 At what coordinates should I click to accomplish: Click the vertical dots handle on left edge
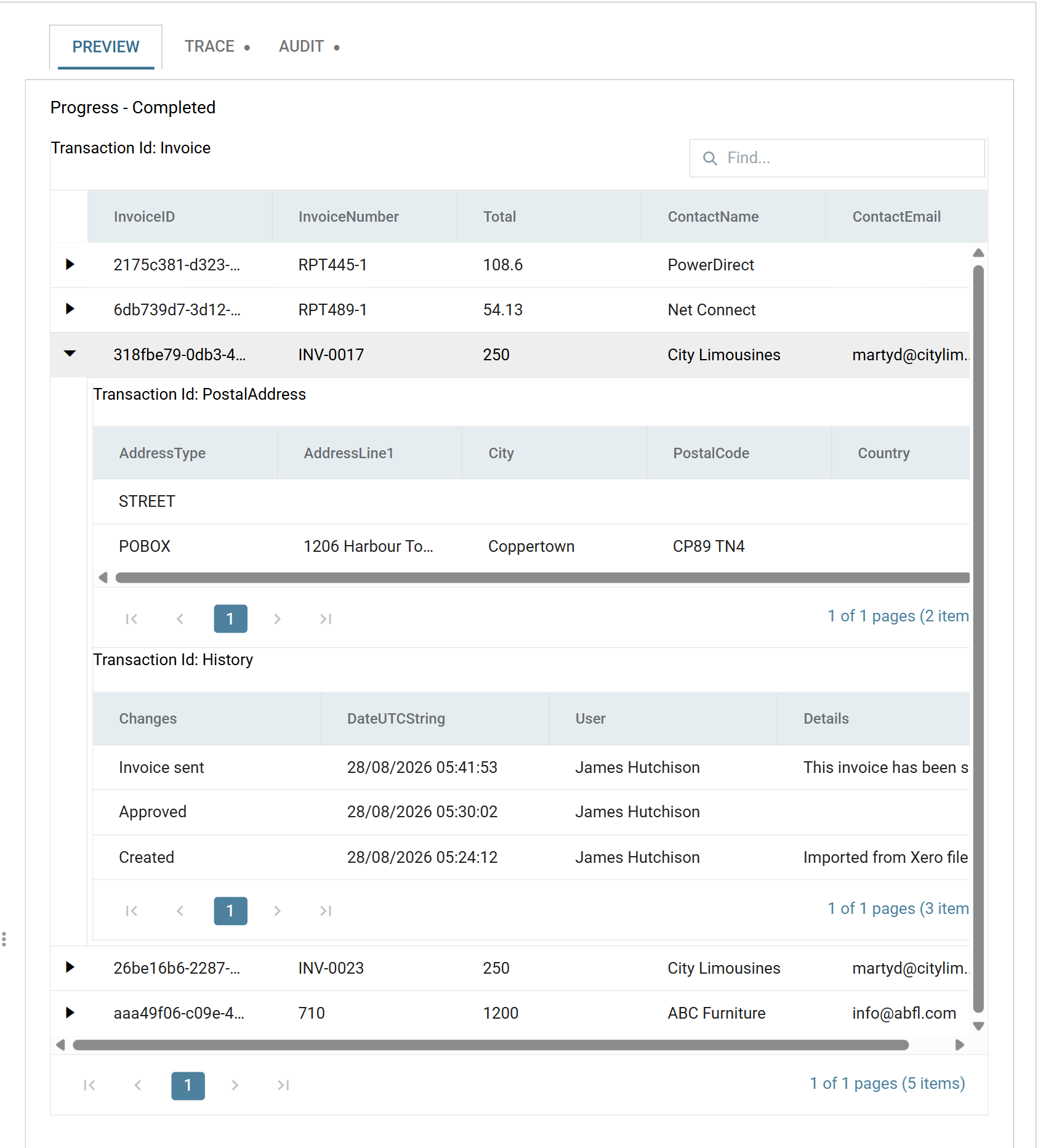4,939
